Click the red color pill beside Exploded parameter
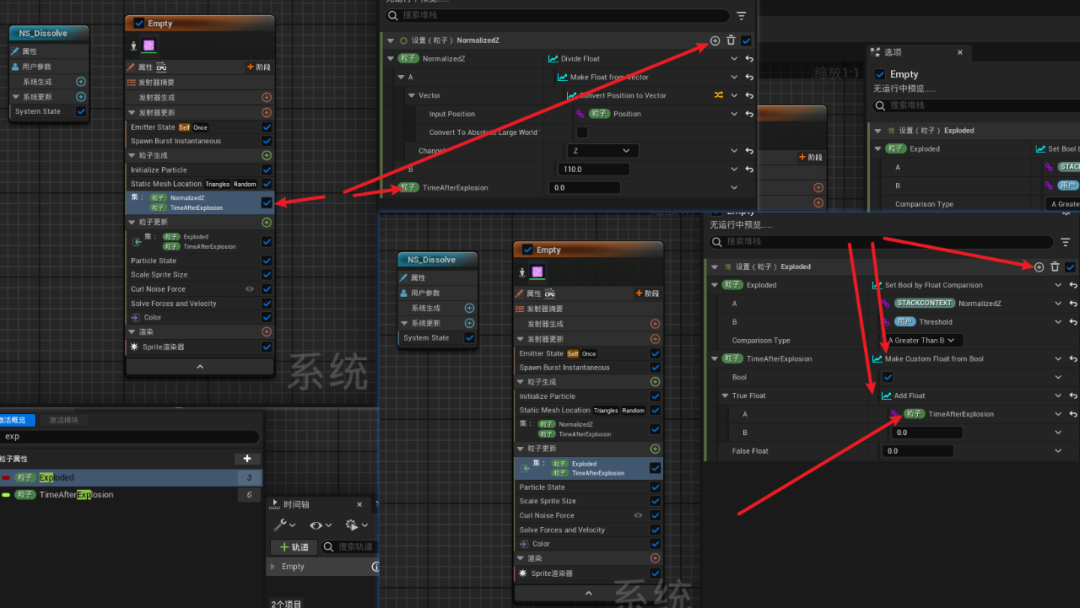 [x=6, y=477]
